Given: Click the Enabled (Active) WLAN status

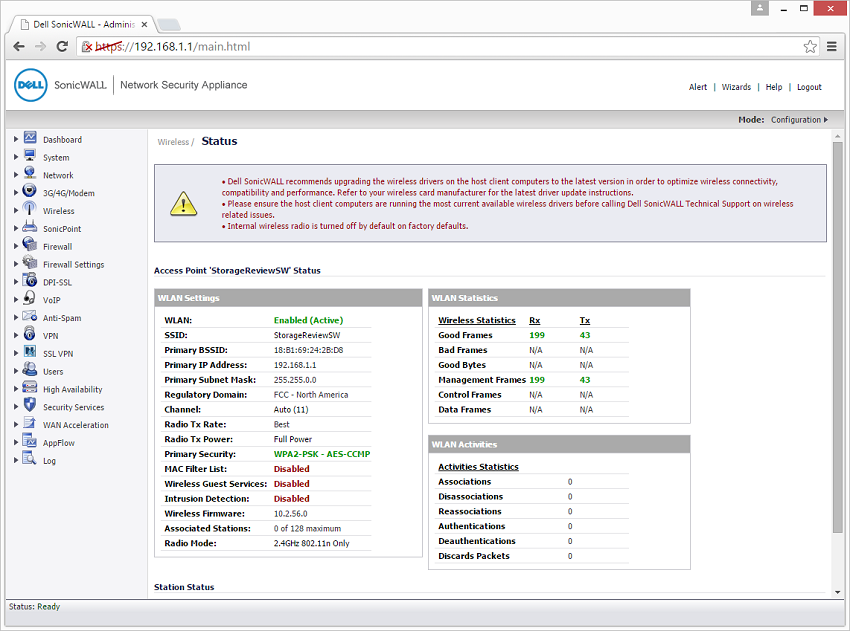Looking at the screenshot, I should [308, 320].
